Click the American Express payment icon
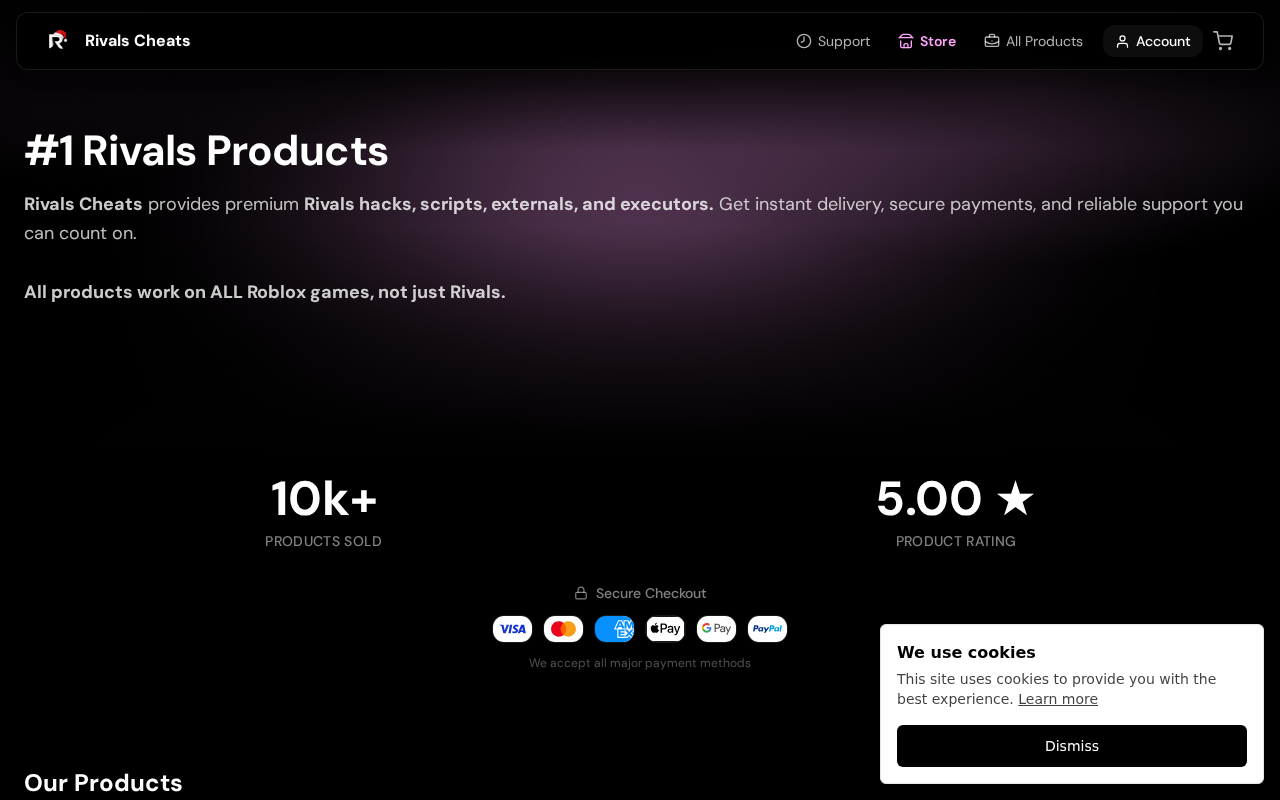1280x800 pixels. click(614, 629)
